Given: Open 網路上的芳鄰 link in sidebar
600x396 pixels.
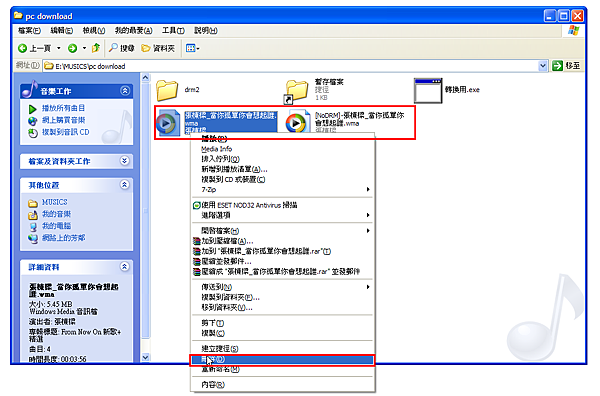Looking at the screenshot, I should click(x=64, y=238).
